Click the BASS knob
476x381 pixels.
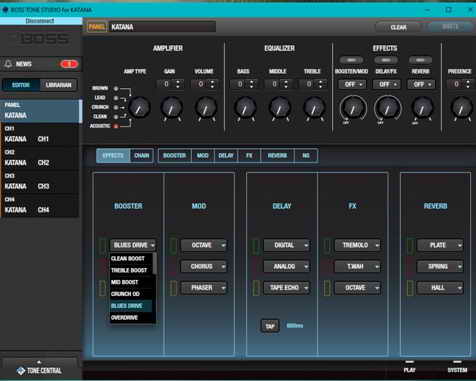point(245,108)
